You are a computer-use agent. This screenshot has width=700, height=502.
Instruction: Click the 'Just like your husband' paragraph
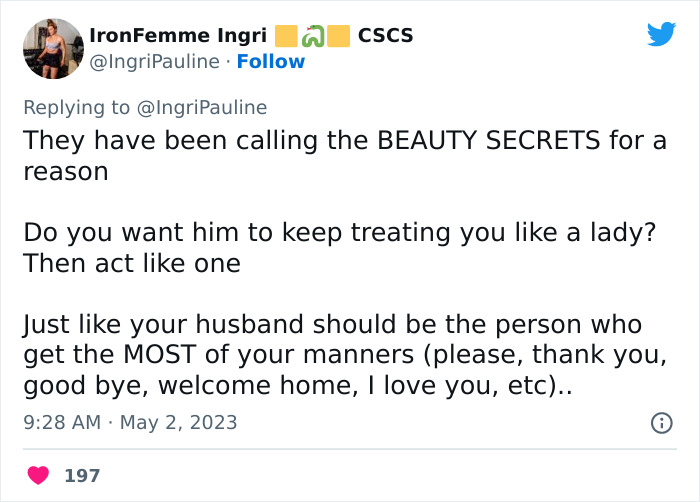[346, 355]
